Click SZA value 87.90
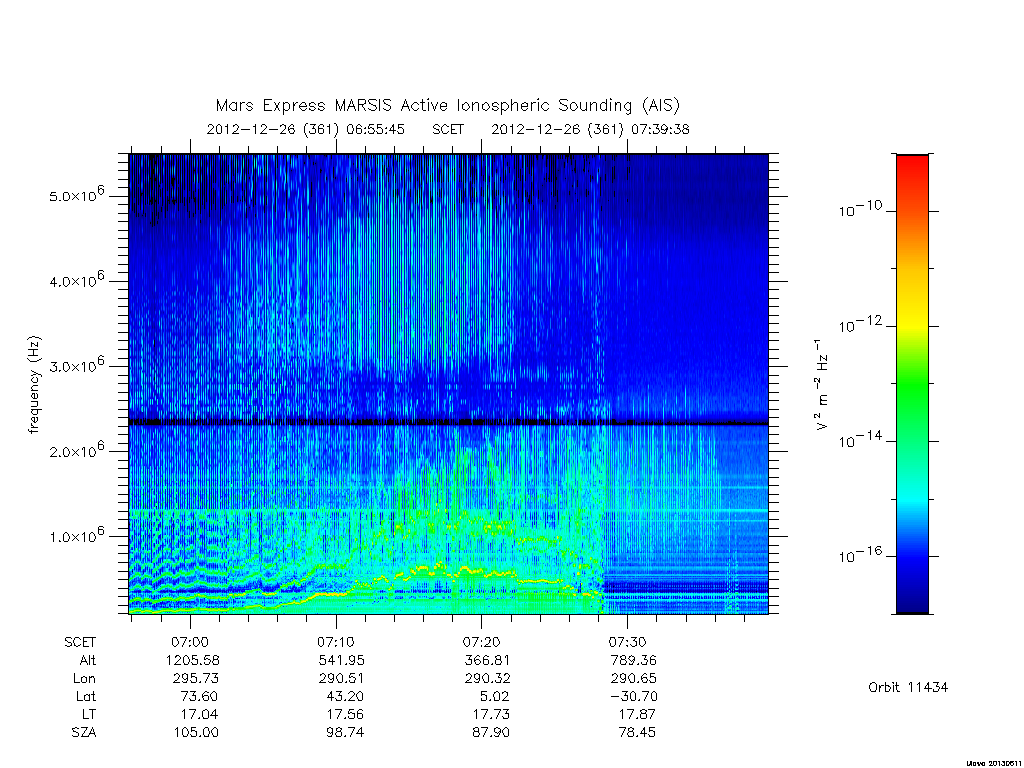 click(x=490, y=733)
